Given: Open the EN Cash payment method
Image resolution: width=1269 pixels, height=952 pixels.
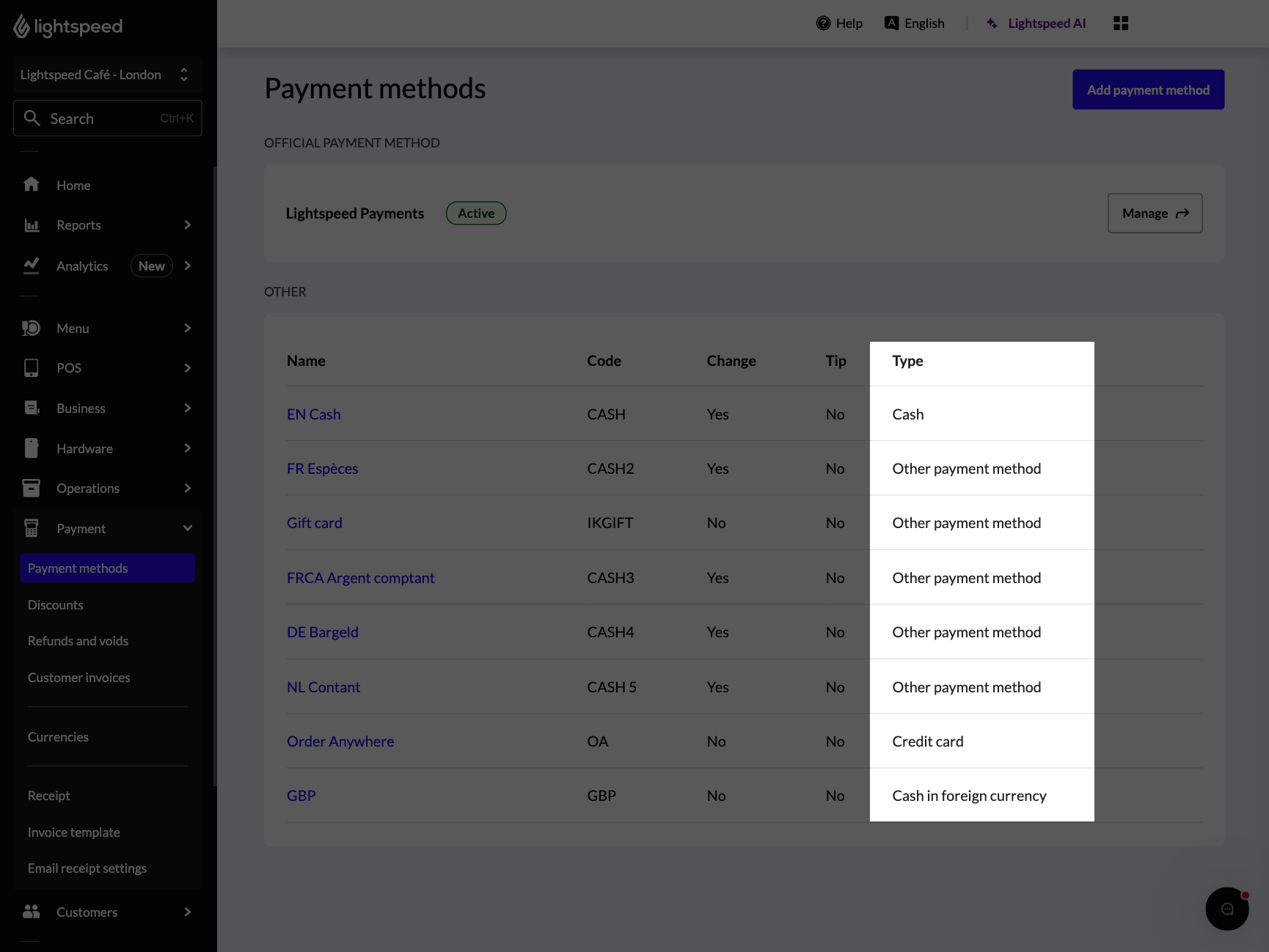Looking at the screenshot, I should point(313,414).
